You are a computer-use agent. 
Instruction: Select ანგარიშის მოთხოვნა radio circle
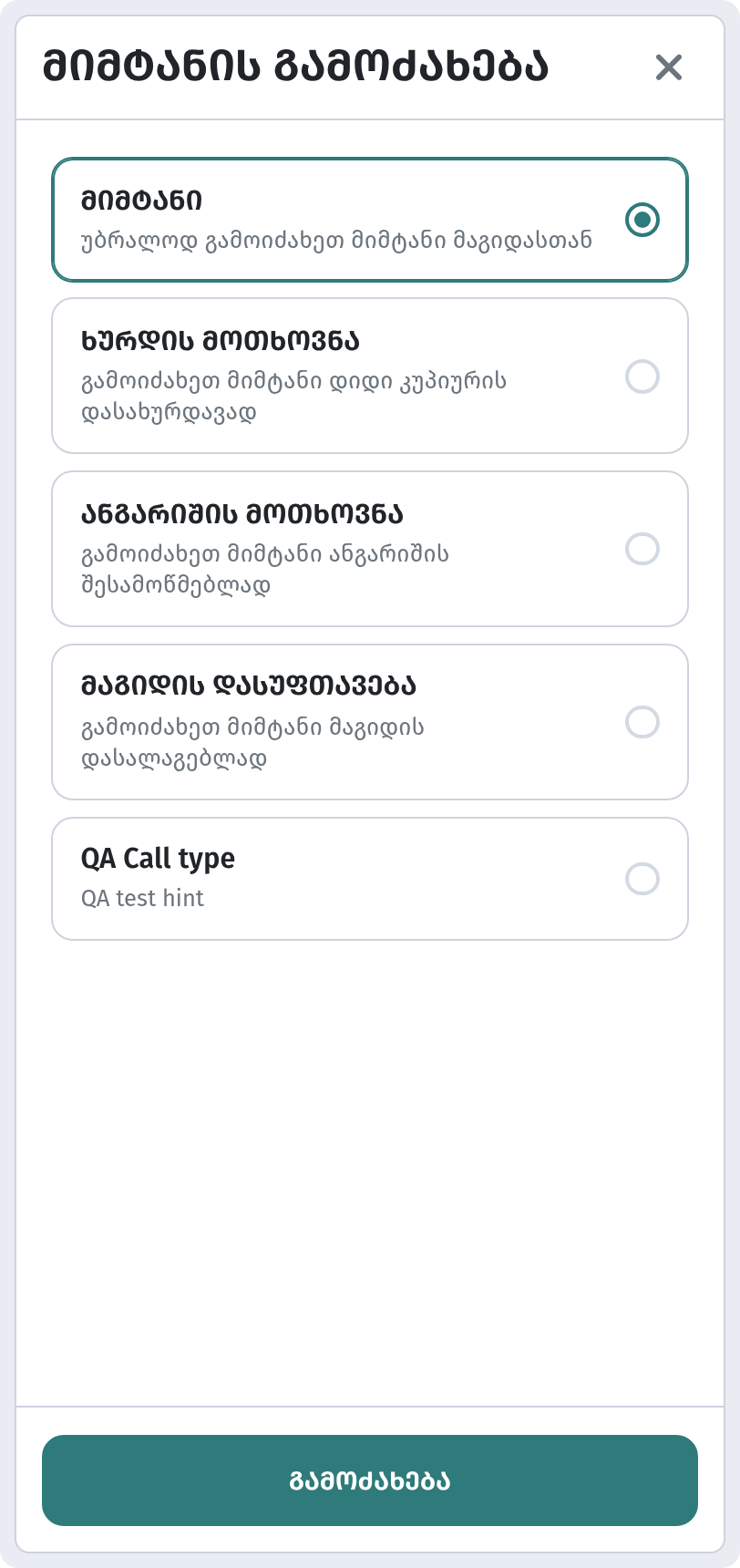pos(642,549)
